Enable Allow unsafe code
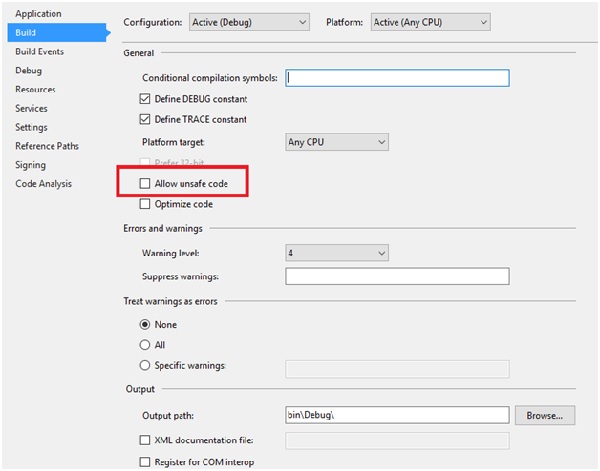Viewport: 600px width, 471px height. pos(145,184)
